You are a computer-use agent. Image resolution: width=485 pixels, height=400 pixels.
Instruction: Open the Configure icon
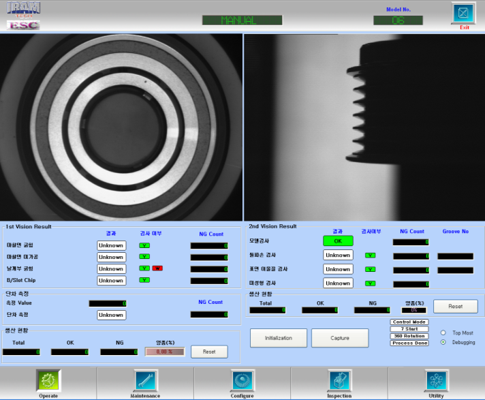(x=242, y=380)
